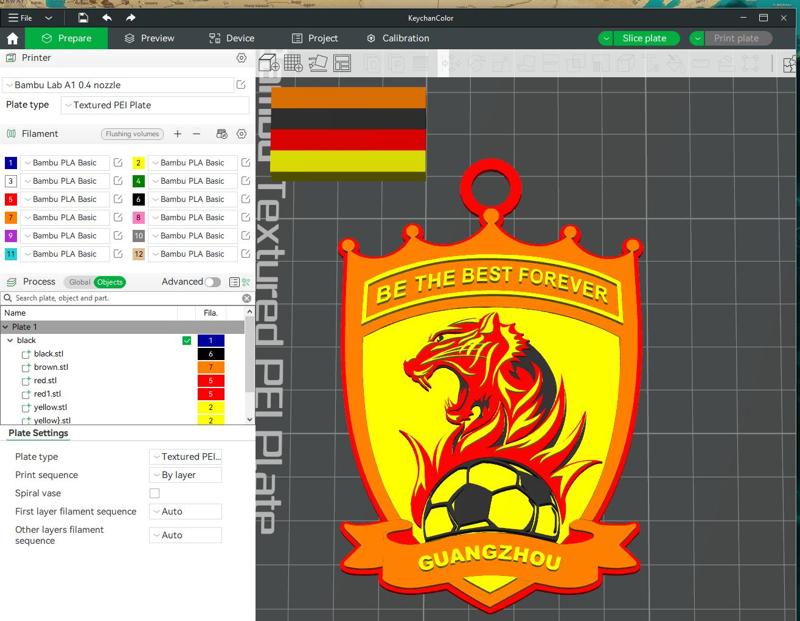
Task: Open Printer settings gear icon
Action: pyautogui.click(x=241, y=58)
